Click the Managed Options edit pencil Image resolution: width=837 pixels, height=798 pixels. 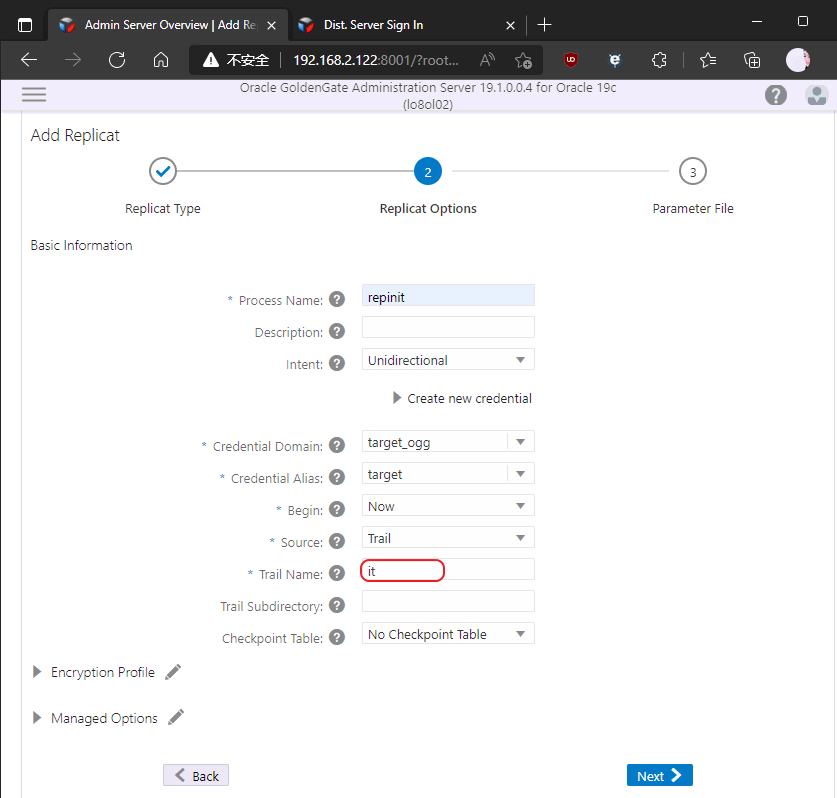176,717
